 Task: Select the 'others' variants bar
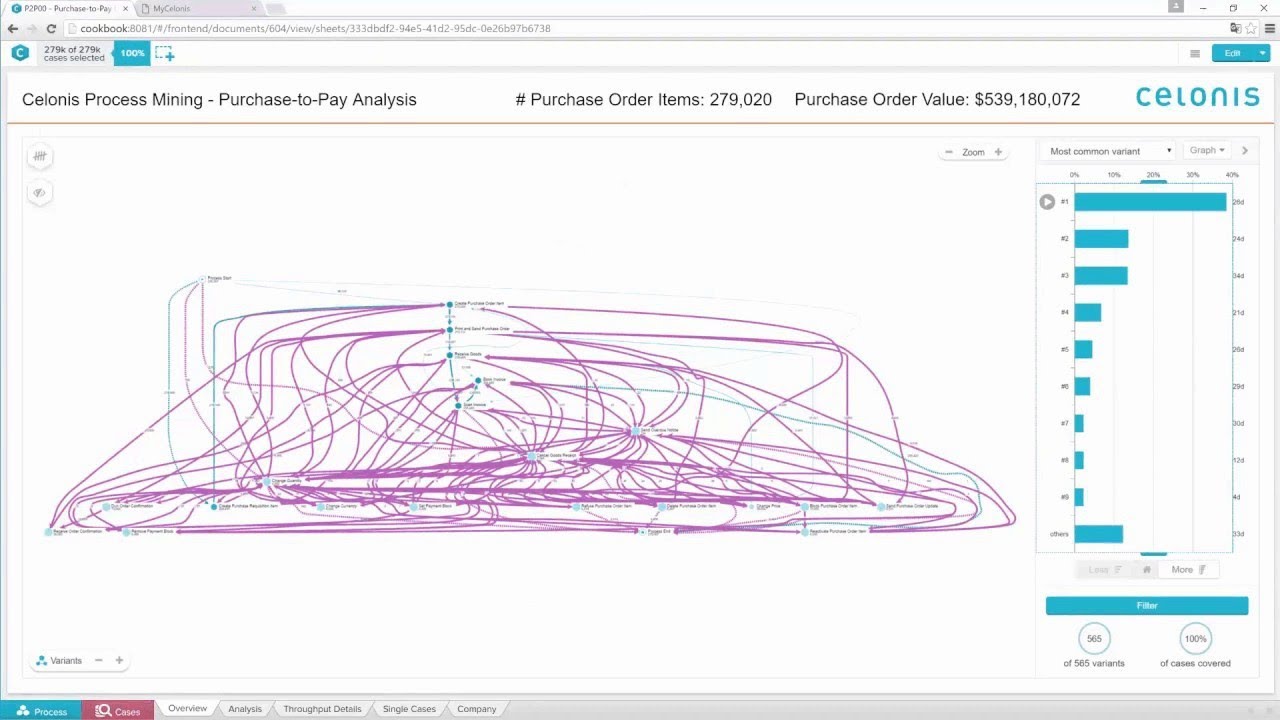1099,534
